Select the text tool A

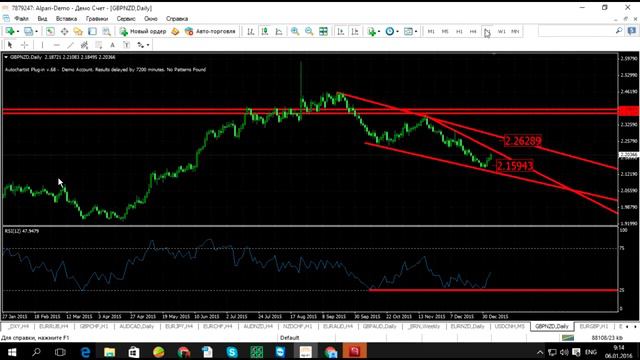pyautogui.click(x=112, y=45)
